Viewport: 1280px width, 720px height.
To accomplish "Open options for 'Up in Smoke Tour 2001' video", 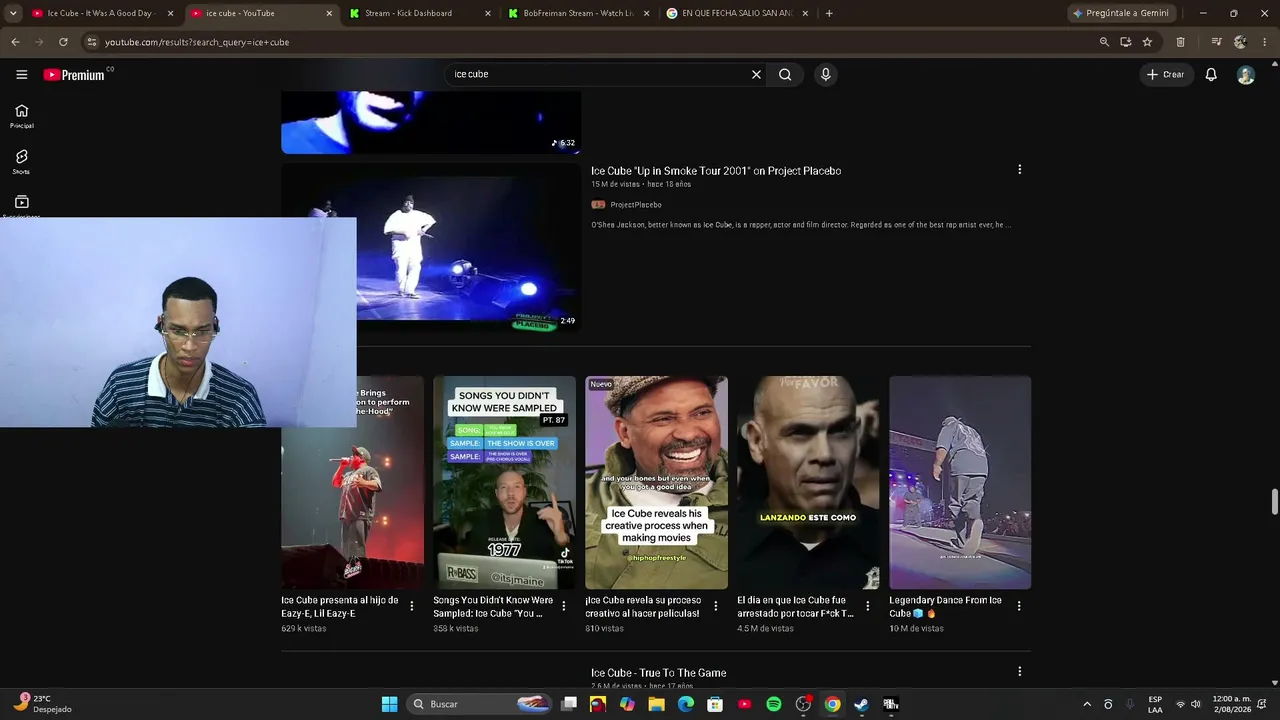I will click(x=1019, y=170).
